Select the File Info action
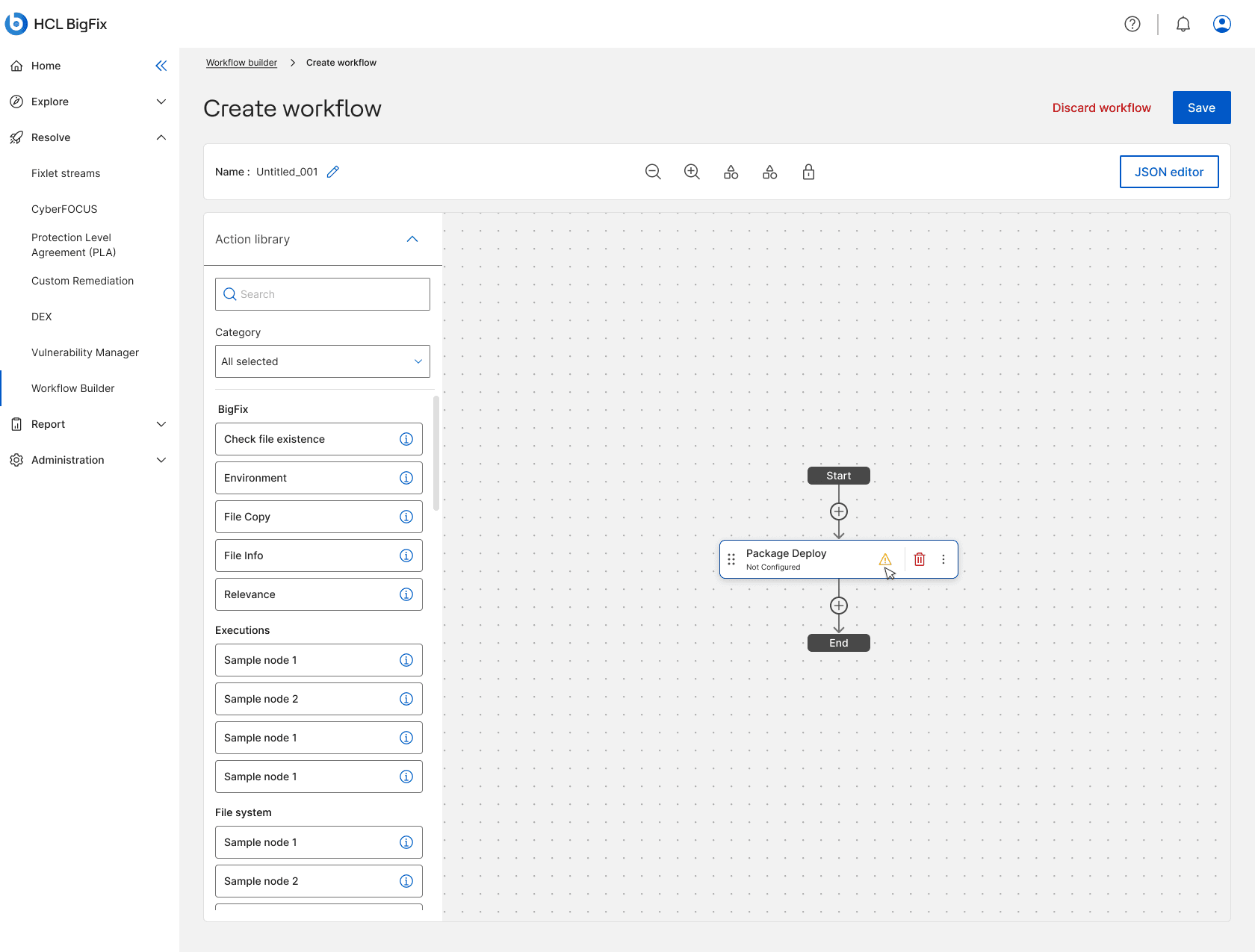Screen dimensions: 1255x952 click(319, 556)
